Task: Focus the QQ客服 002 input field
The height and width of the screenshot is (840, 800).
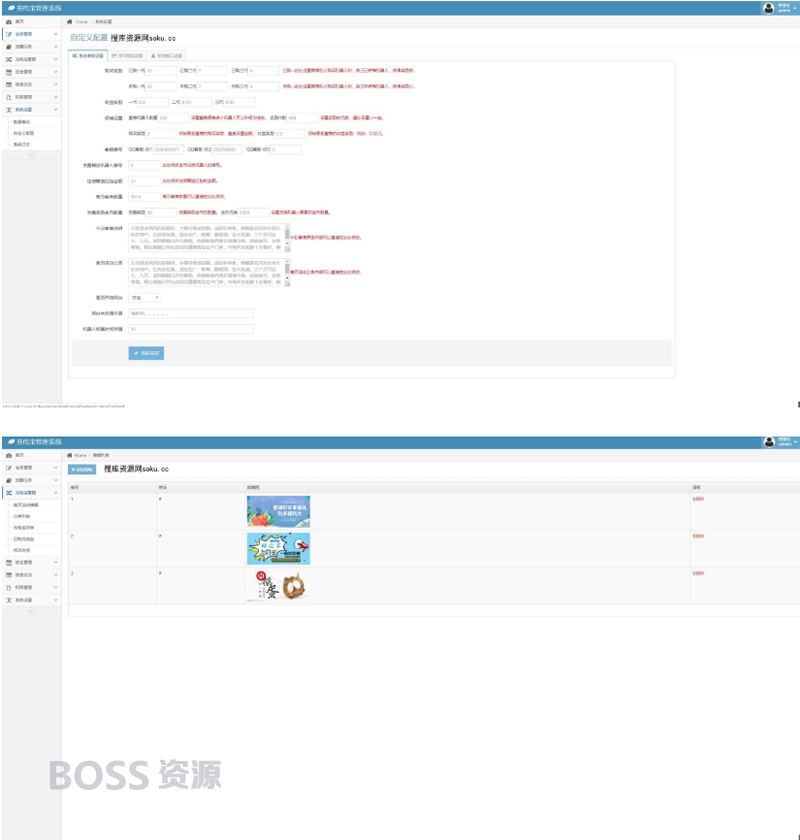Action: tap(227, 149)
